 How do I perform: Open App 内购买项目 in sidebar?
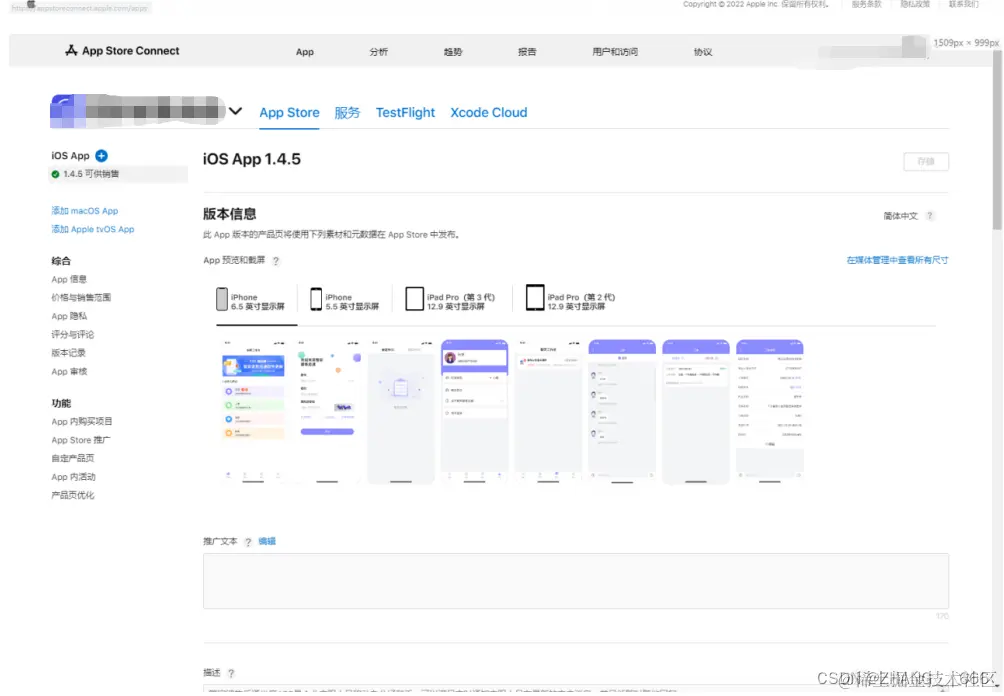[82, 422]
